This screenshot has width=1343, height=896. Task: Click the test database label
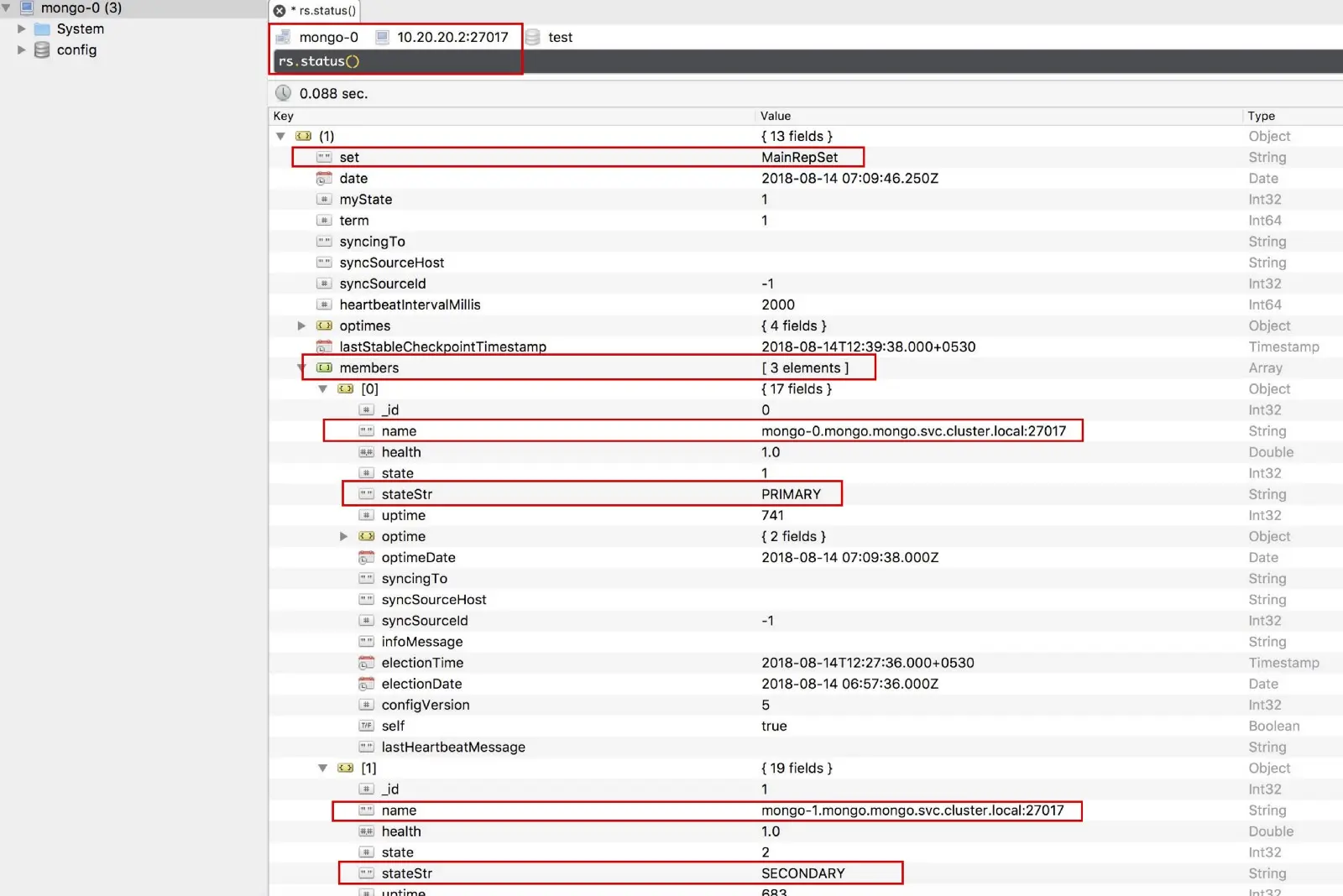(x=560, y=37)
